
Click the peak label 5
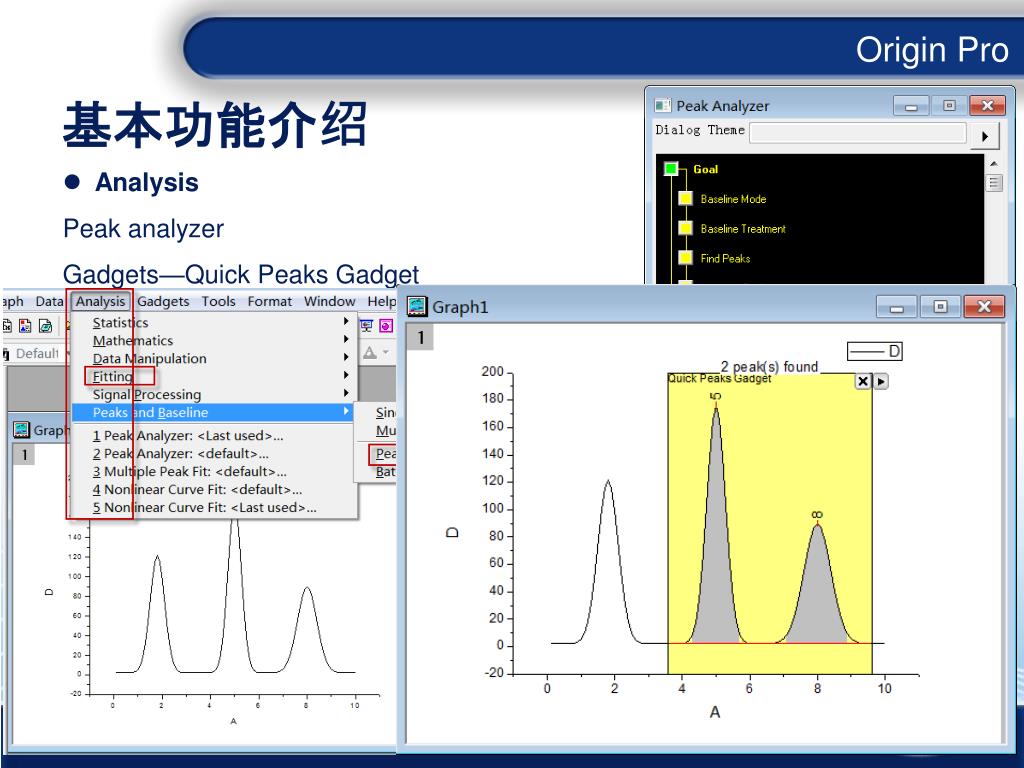tap(716, 396)
